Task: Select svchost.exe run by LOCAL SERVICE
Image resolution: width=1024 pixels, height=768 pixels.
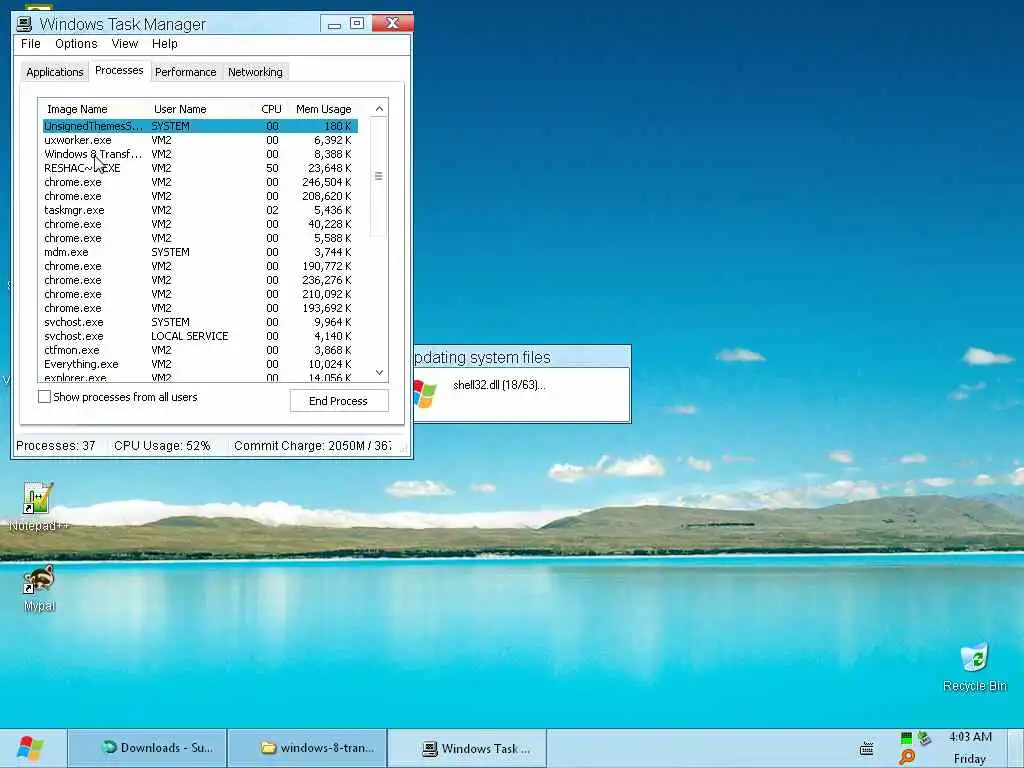Action: click(x=200, y=336)
